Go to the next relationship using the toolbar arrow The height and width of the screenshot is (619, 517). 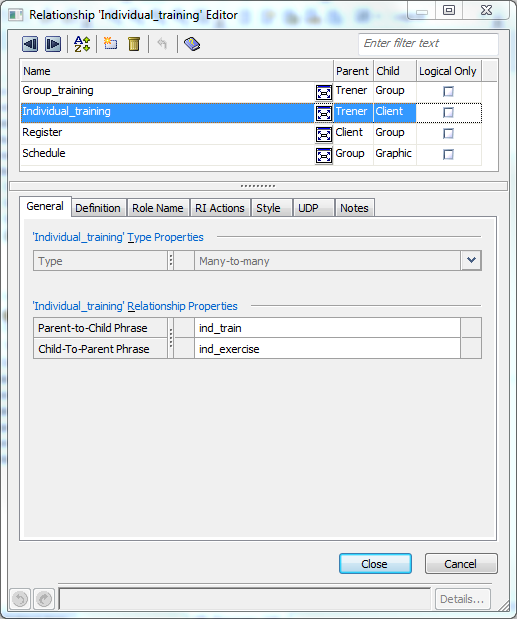coord(53,44)
